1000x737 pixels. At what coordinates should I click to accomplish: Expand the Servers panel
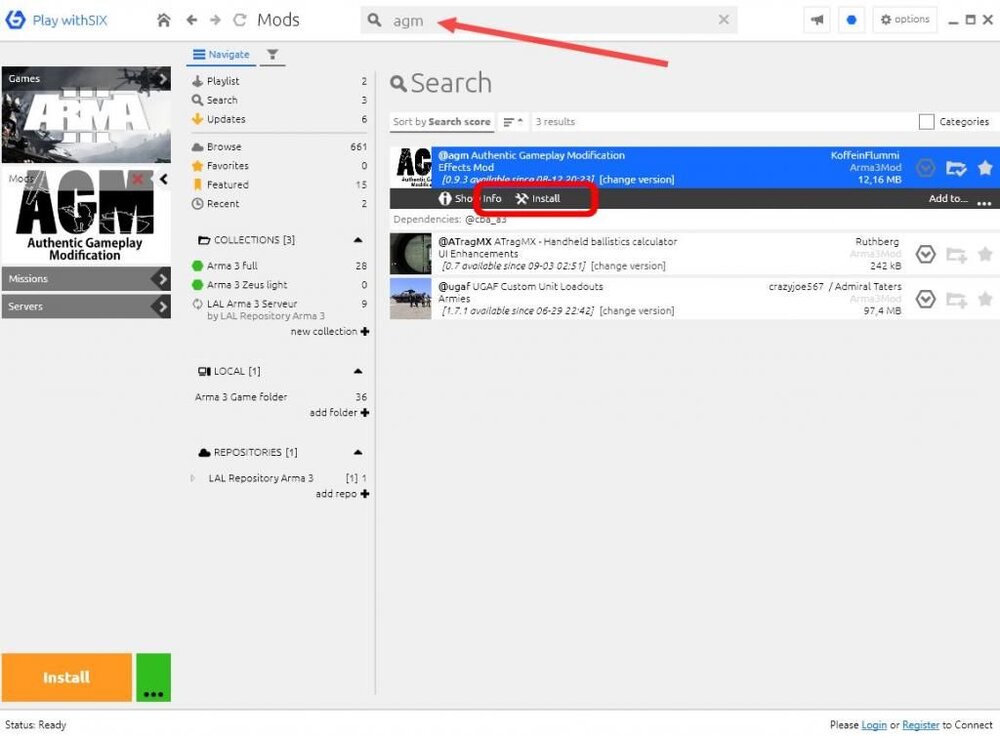click(x=86, y=307)
